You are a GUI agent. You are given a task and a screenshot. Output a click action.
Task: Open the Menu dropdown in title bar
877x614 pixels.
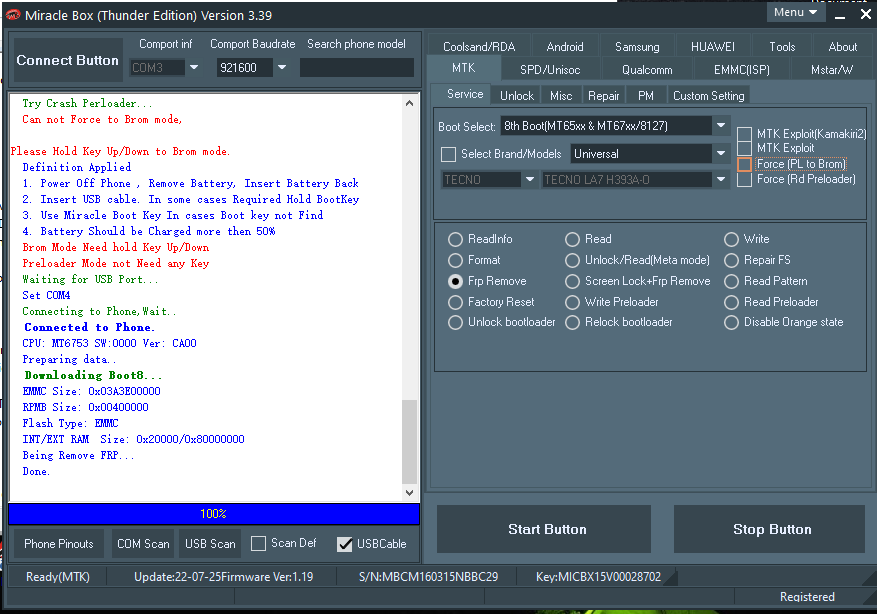coord(795,12)
